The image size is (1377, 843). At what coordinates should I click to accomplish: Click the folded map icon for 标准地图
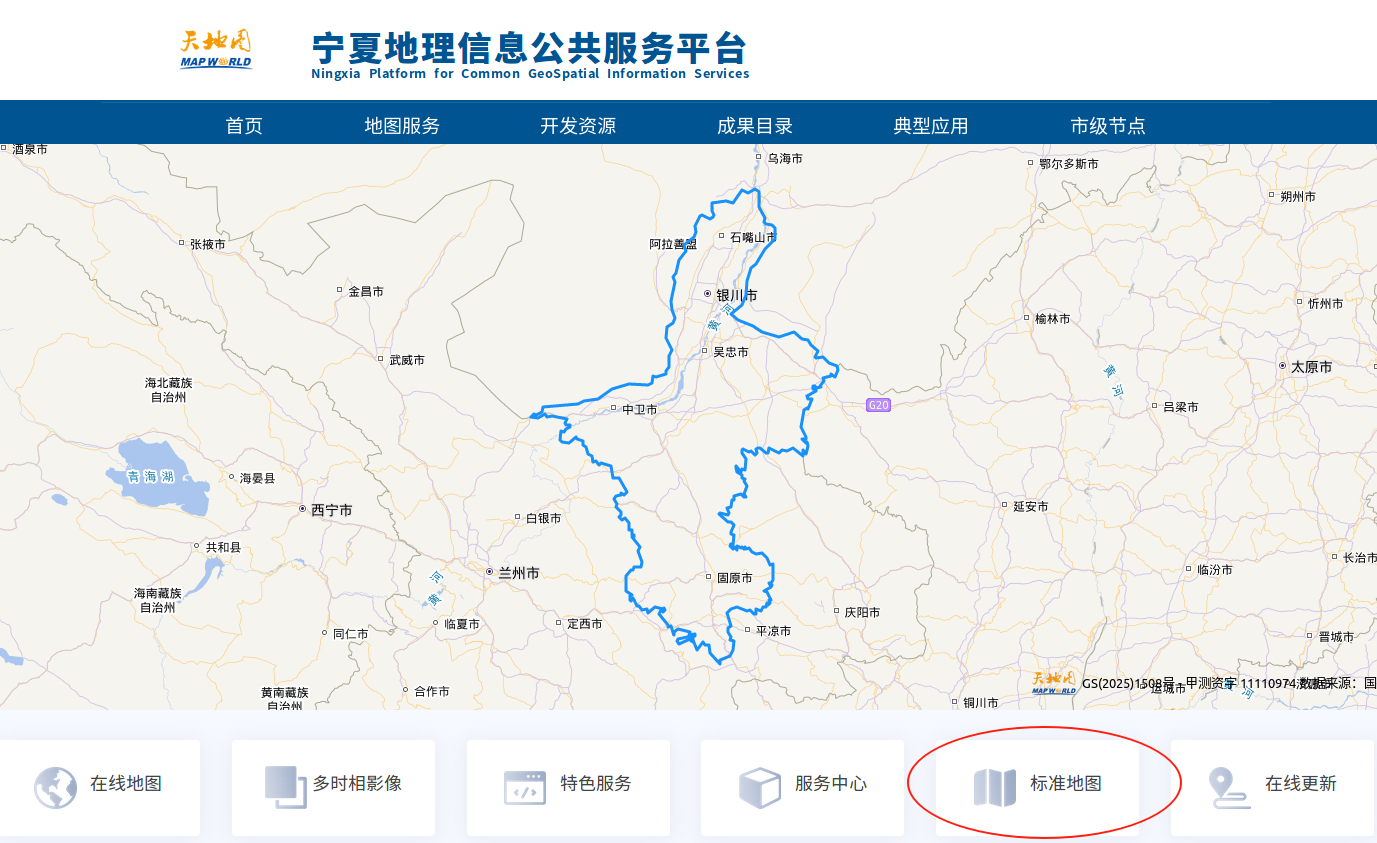994,788
